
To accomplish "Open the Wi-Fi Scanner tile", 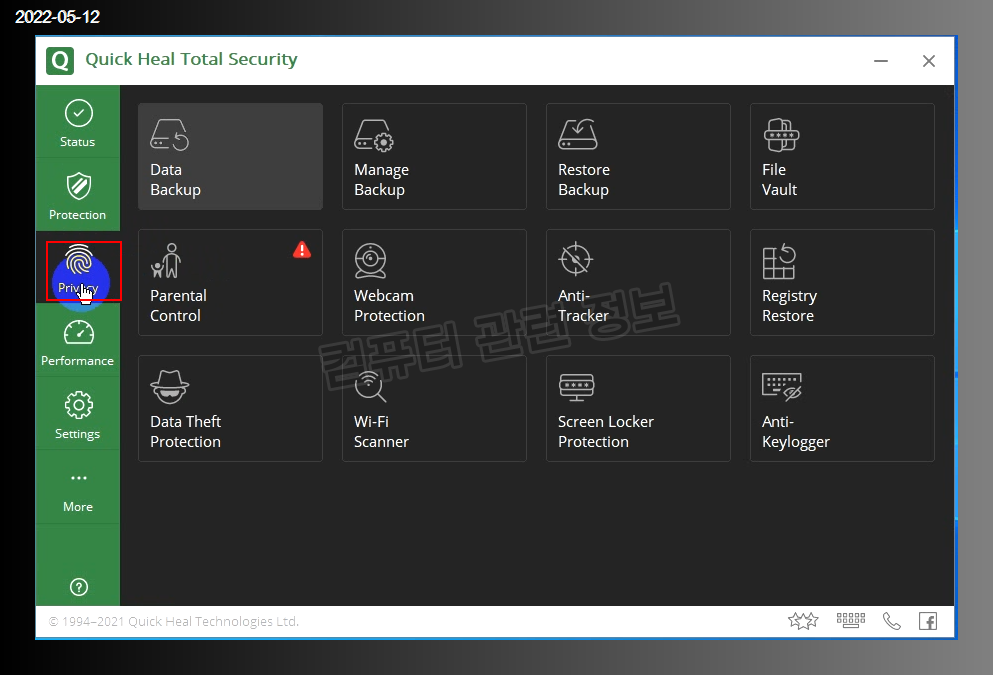I will 434,408.
